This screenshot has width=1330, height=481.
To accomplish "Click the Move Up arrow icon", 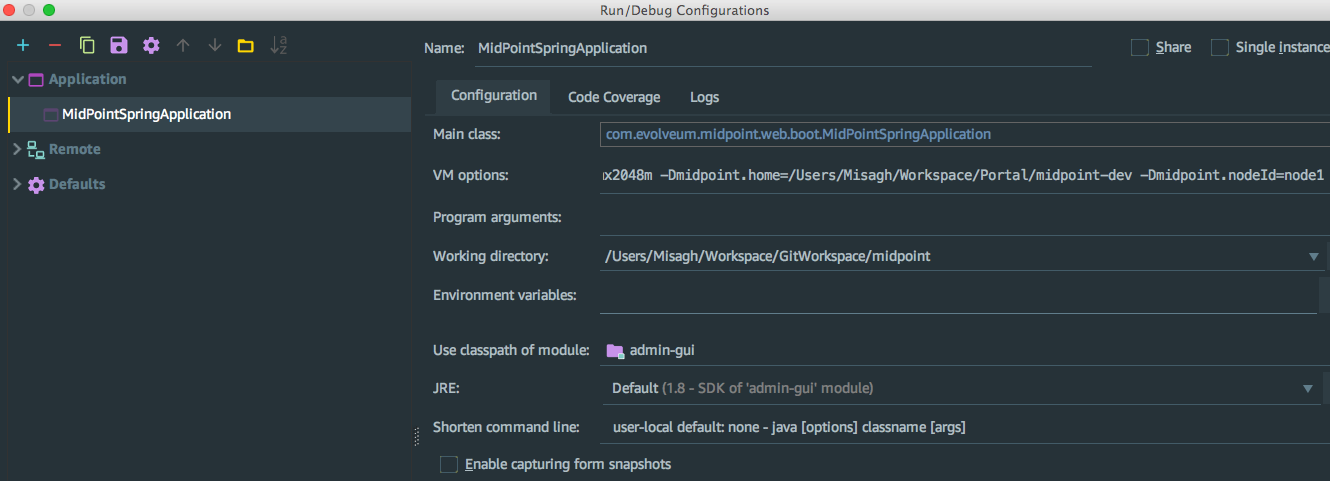I will [x=183, y=45].
